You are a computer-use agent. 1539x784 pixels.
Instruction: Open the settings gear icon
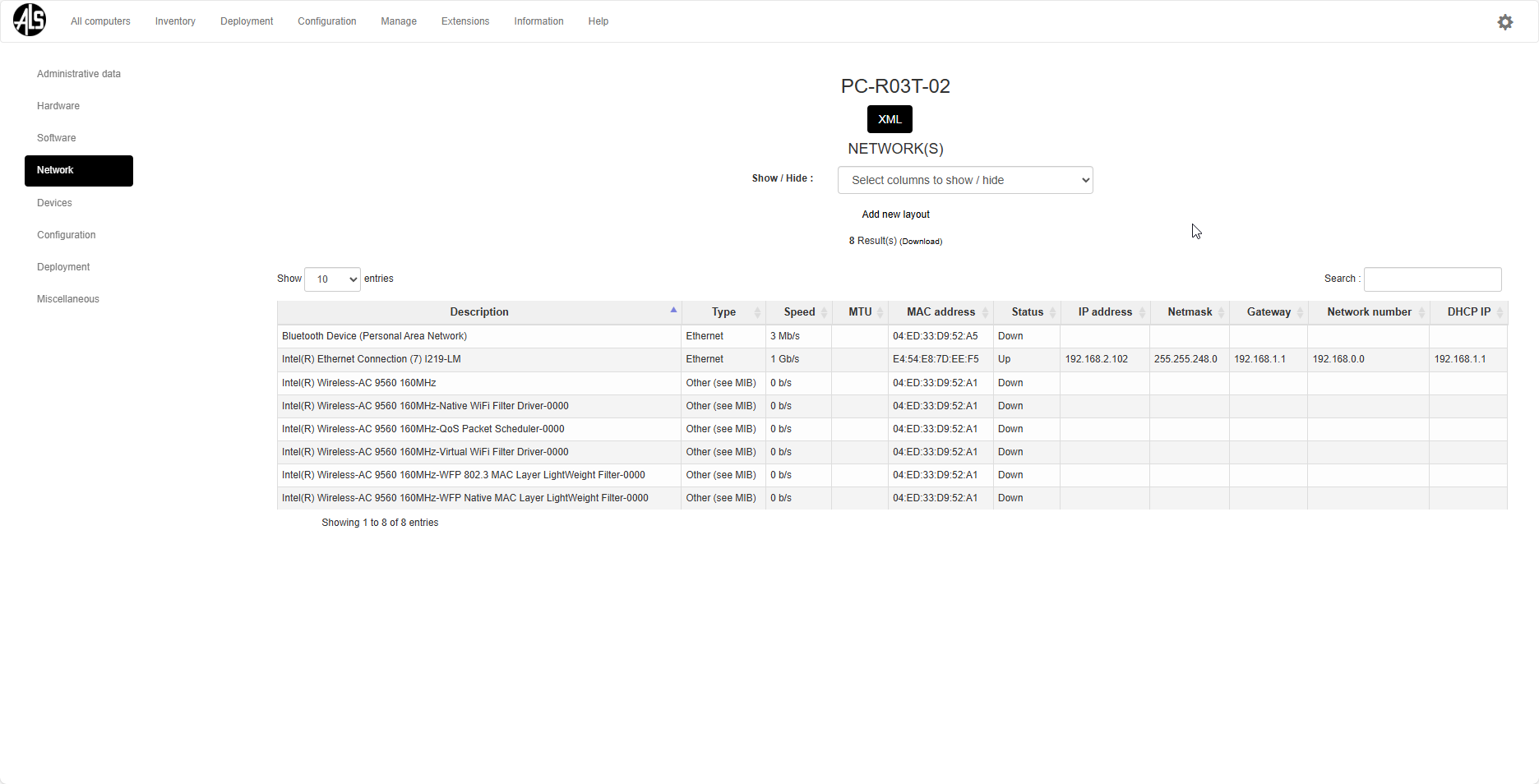(x=1504, y=22)
